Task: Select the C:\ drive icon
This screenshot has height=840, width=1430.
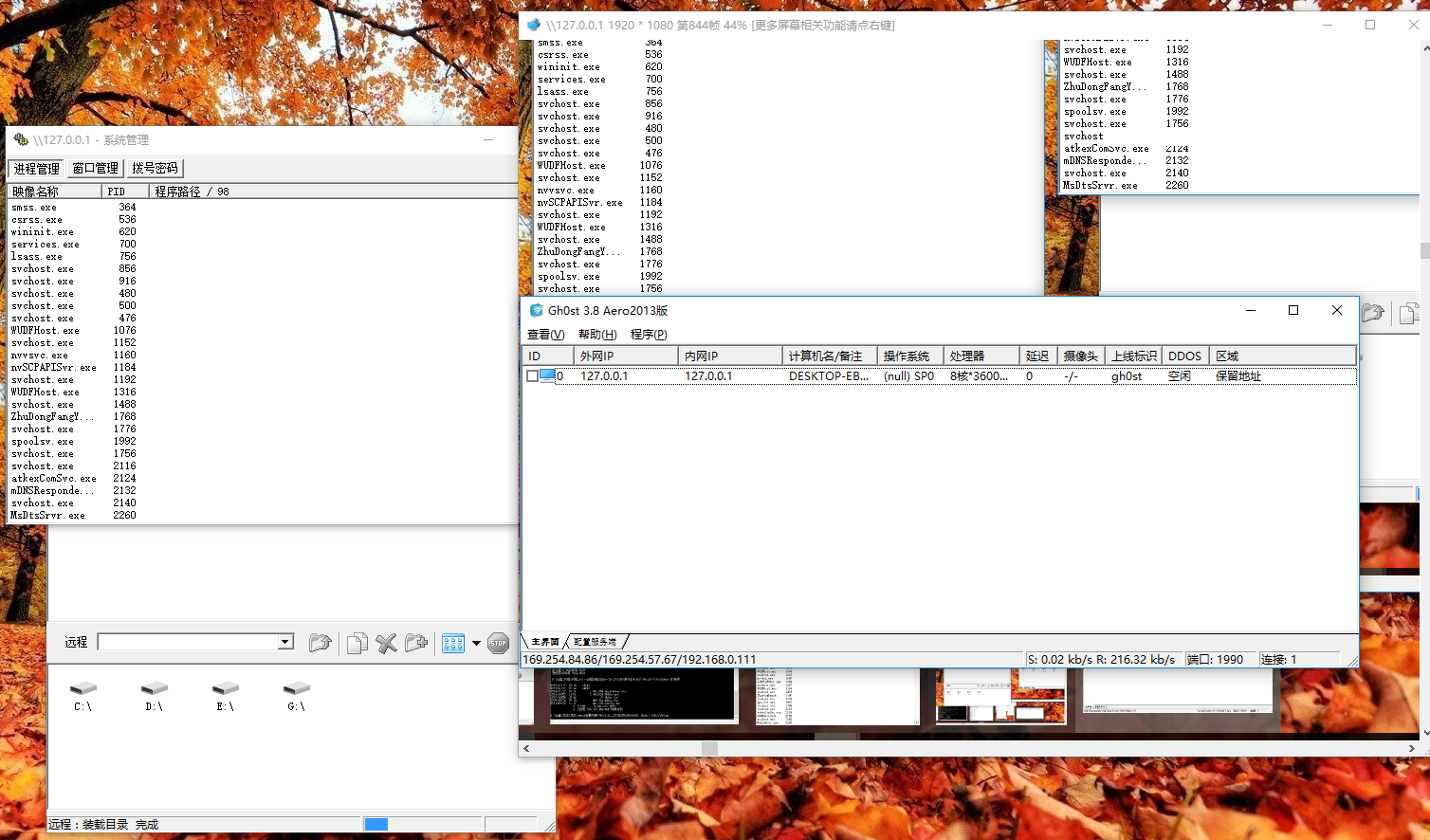Action: 83,696
